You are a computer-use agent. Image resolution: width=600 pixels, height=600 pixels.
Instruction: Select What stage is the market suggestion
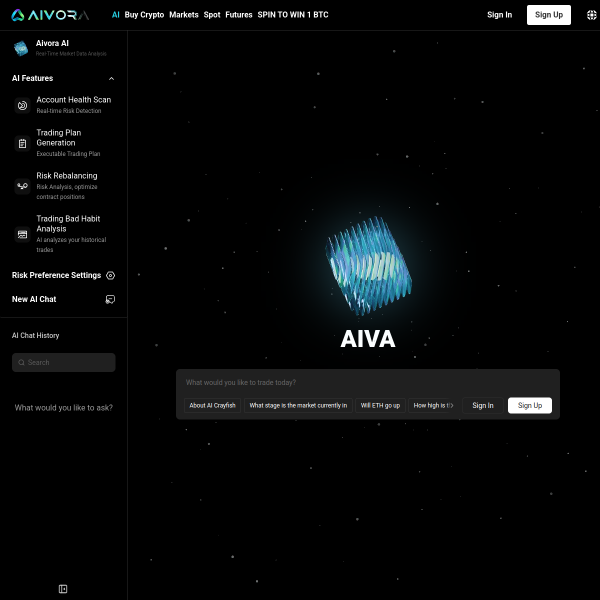coord(298,406)
